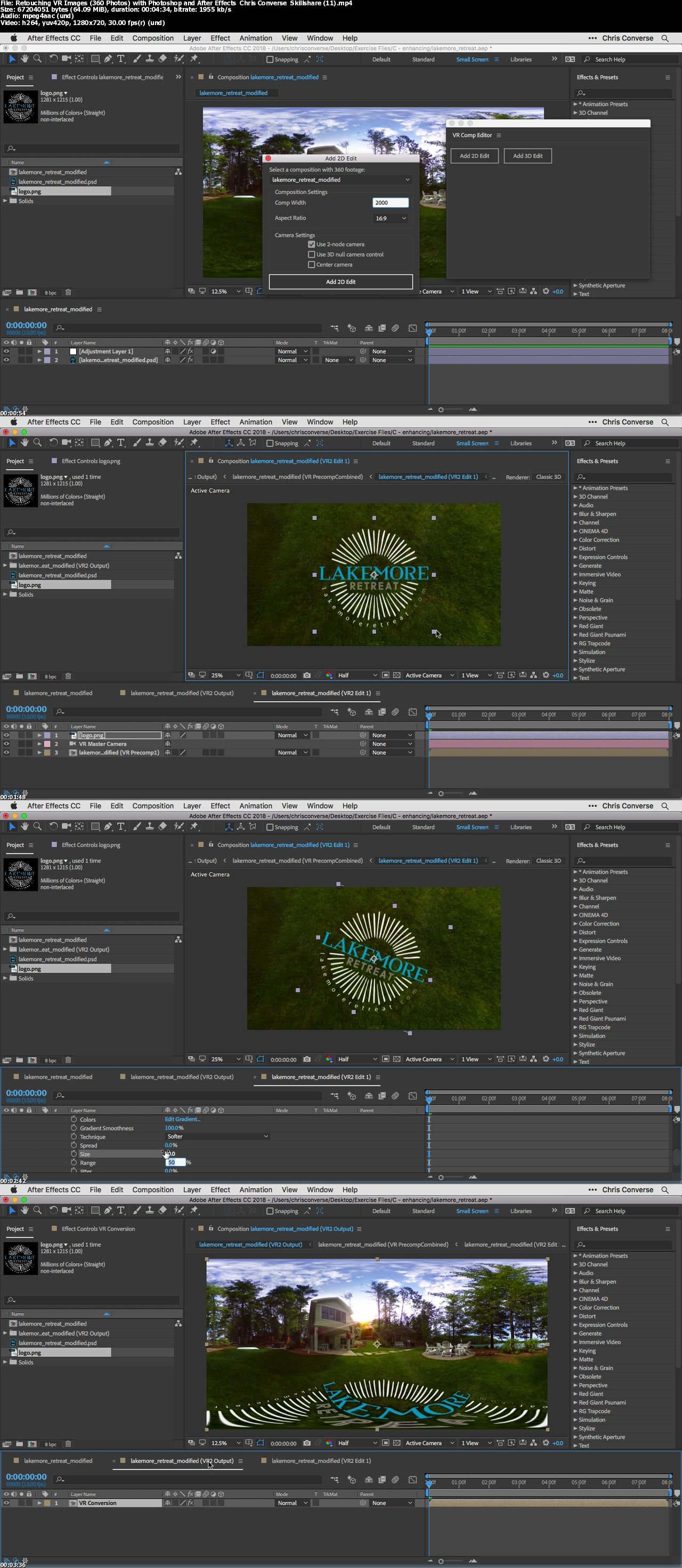Select the Hand tool in the 00:00:54 frame
Screen dimensions: 682x1568
[x=25, y=59]
